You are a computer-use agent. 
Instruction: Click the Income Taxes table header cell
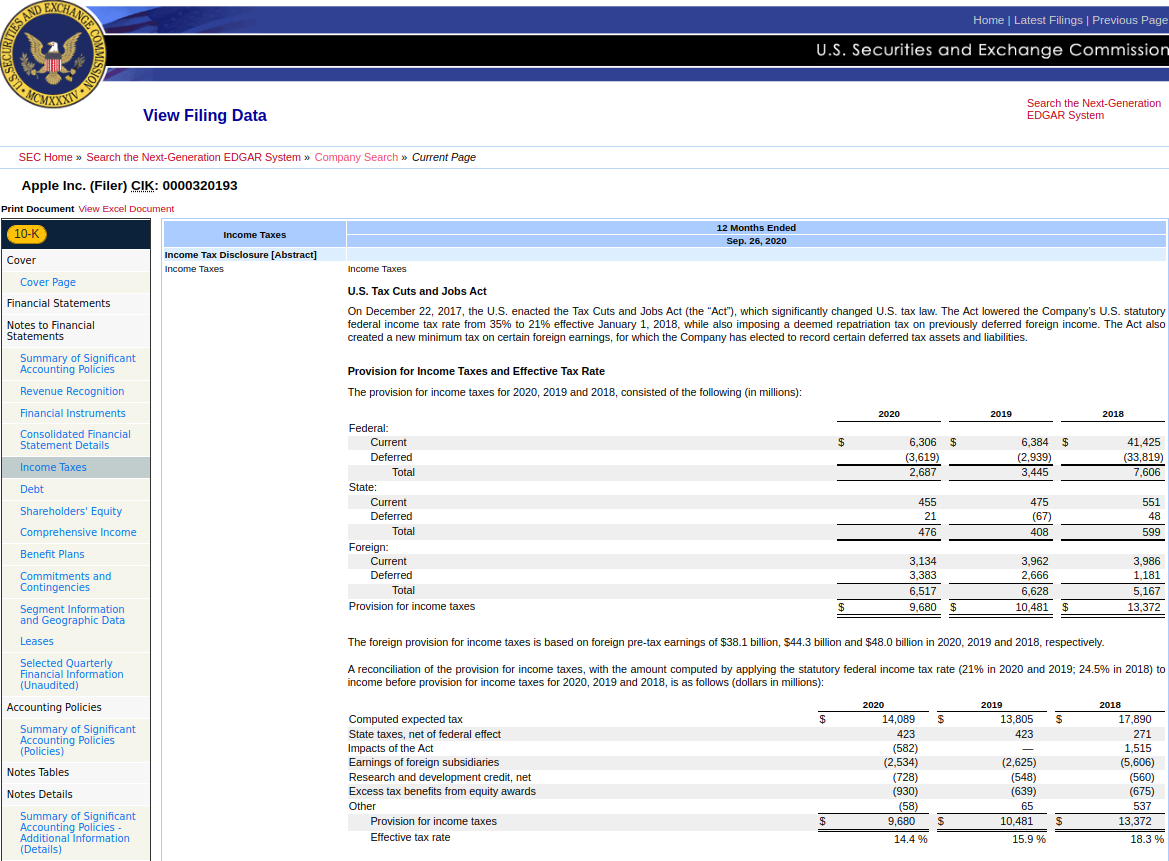pyautogui.click(x=254, y=235)
